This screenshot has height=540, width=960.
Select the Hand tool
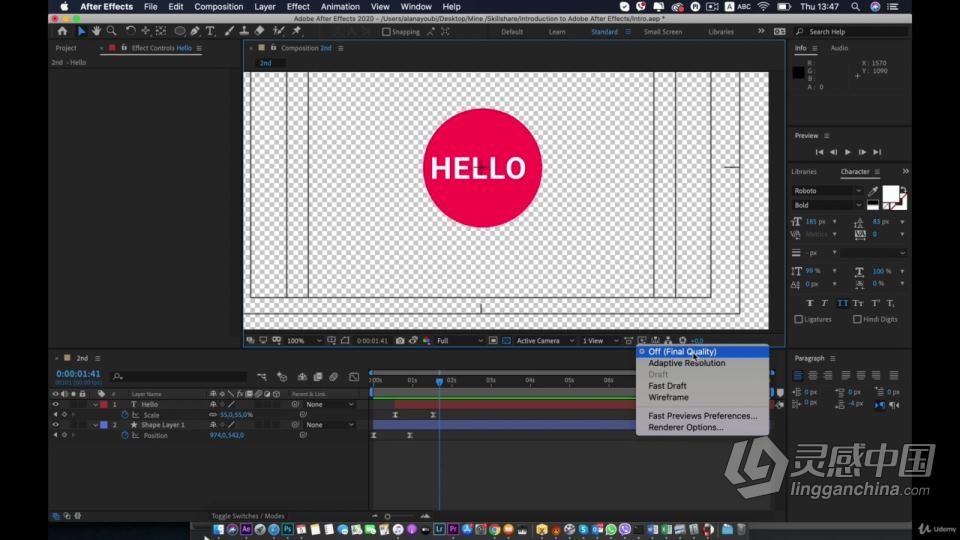[96, 31]
